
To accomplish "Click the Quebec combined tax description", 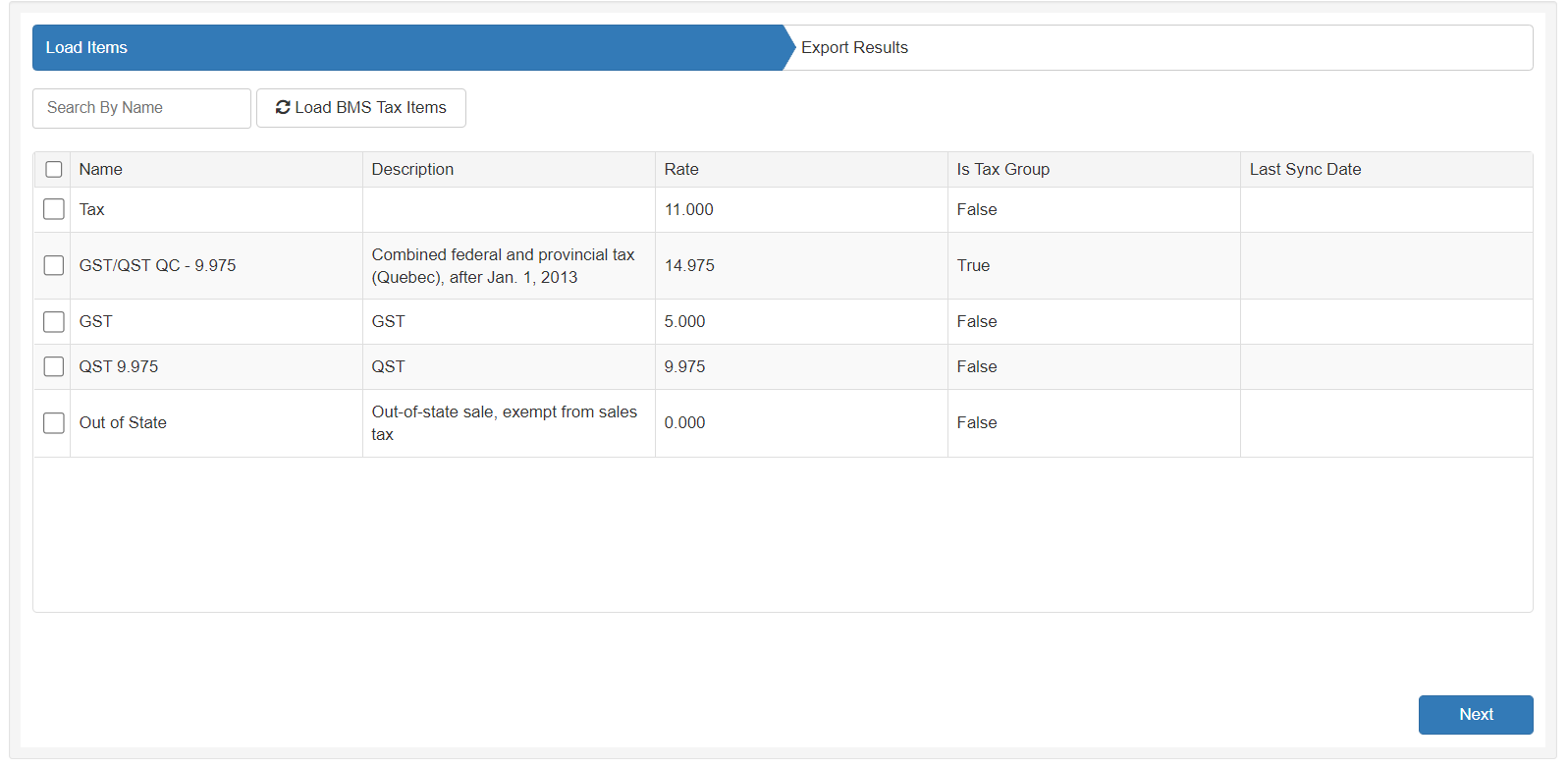I will point(503,266).
